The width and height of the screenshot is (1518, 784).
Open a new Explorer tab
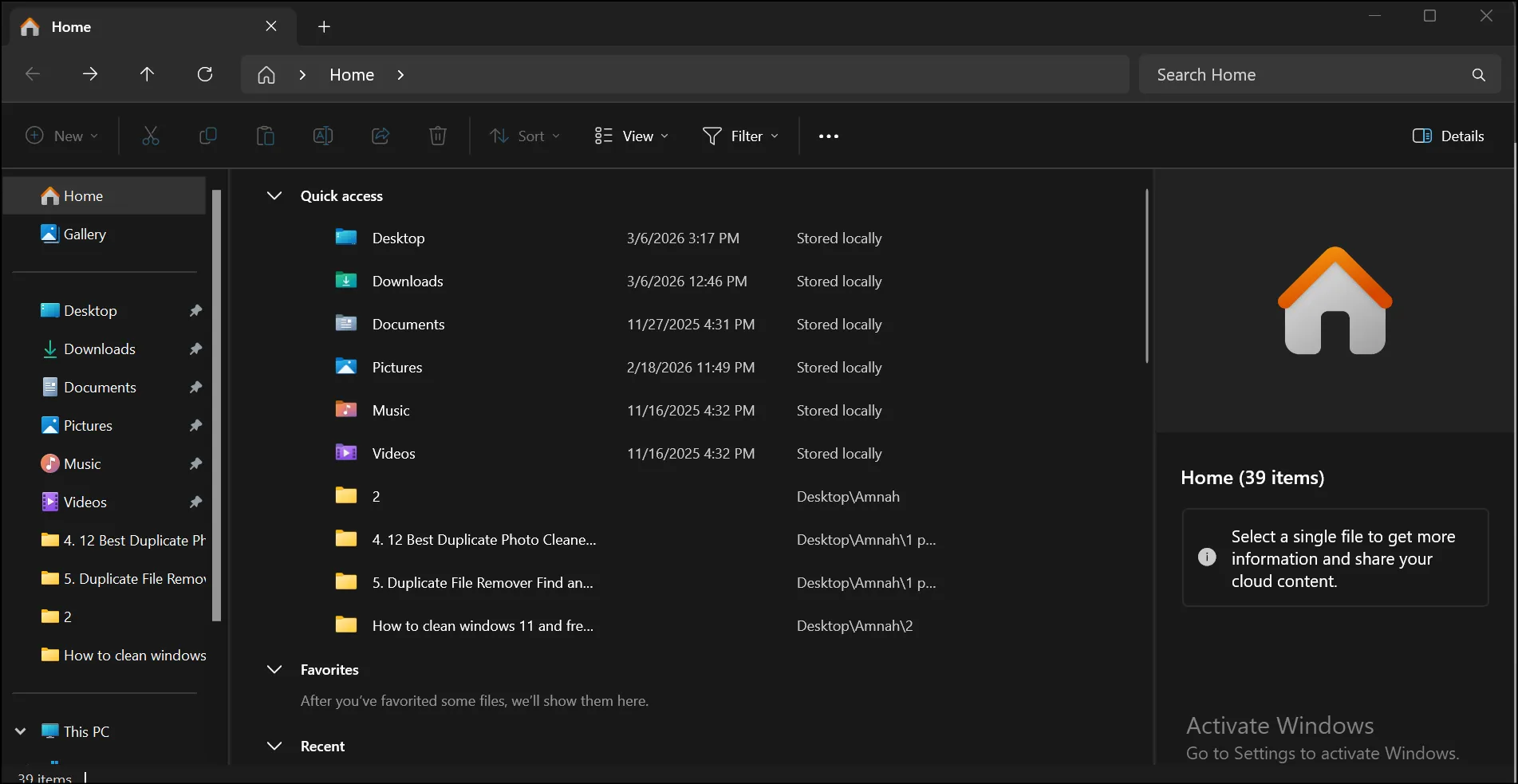324,26
